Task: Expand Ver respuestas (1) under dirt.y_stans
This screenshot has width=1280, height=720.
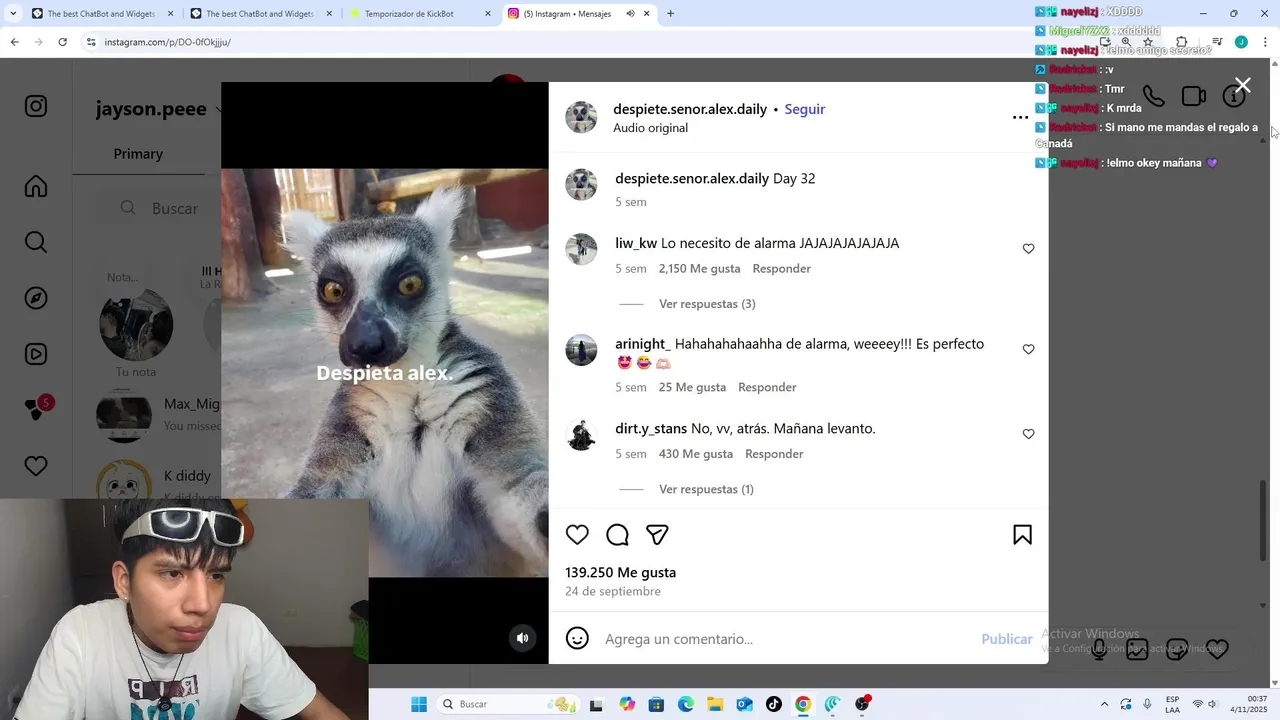Action: 706,489
